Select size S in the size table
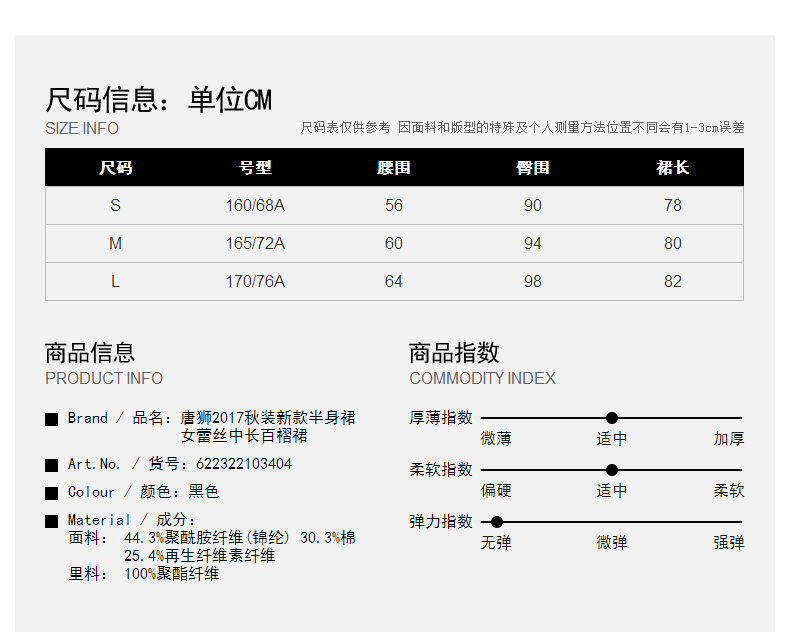Image resolution: width=790 pixels, height=632 pixels. coord(115,205)
